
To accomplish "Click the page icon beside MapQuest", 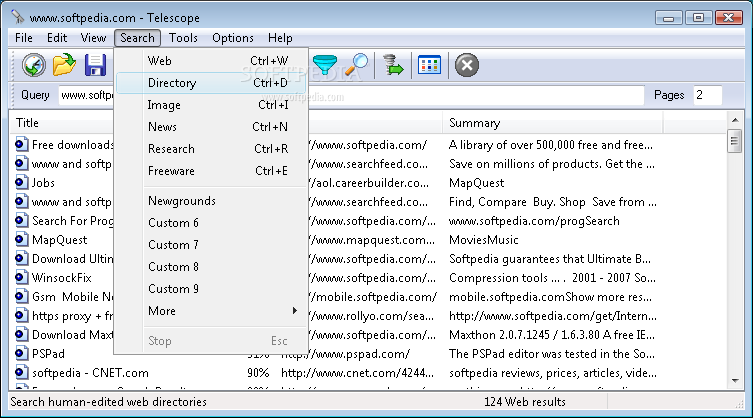I will coord(21,239).
